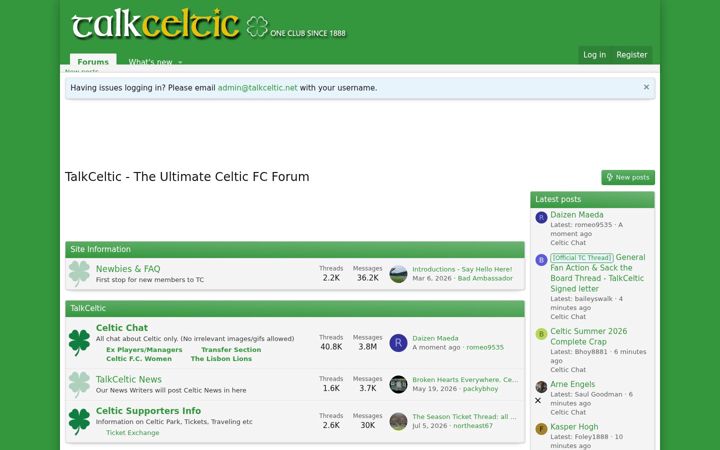Email admin@talkceltic.net link
Screen dimensions: 720x450
(x=257, y=88)
